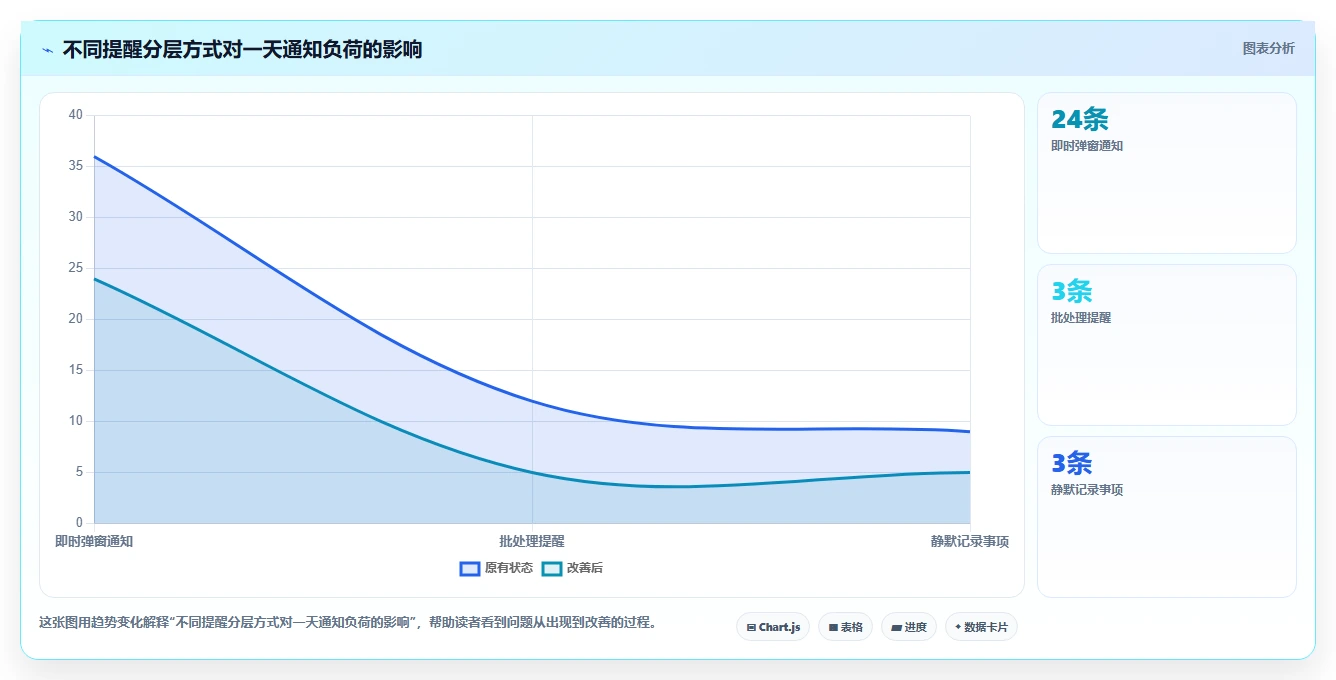Click the y-axis value 25
The width and height of the screenshot is (1336, 680).
(76, 268)
